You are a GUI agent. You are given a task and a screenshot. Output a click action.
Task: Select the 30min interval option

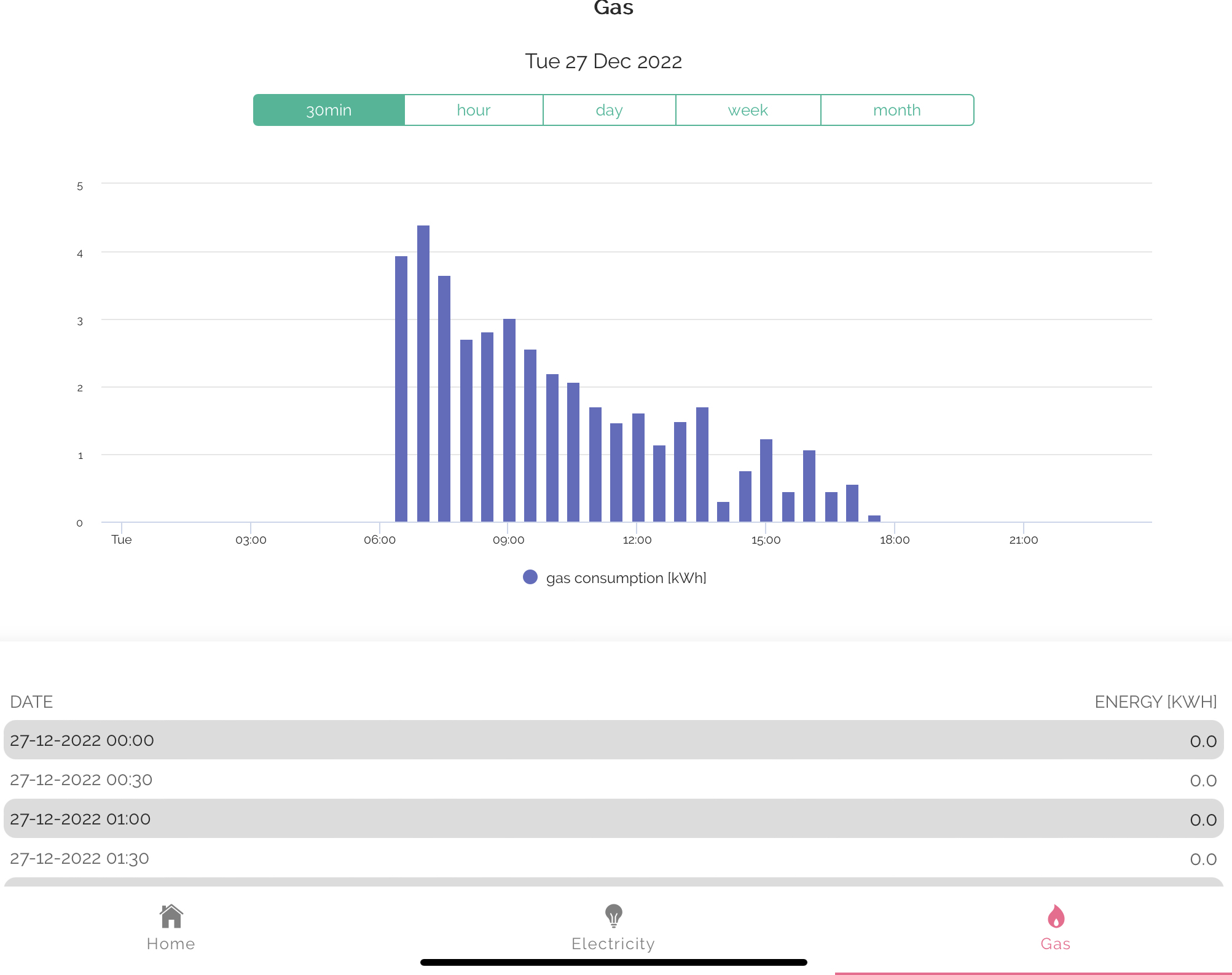click(x=329, y=110)
